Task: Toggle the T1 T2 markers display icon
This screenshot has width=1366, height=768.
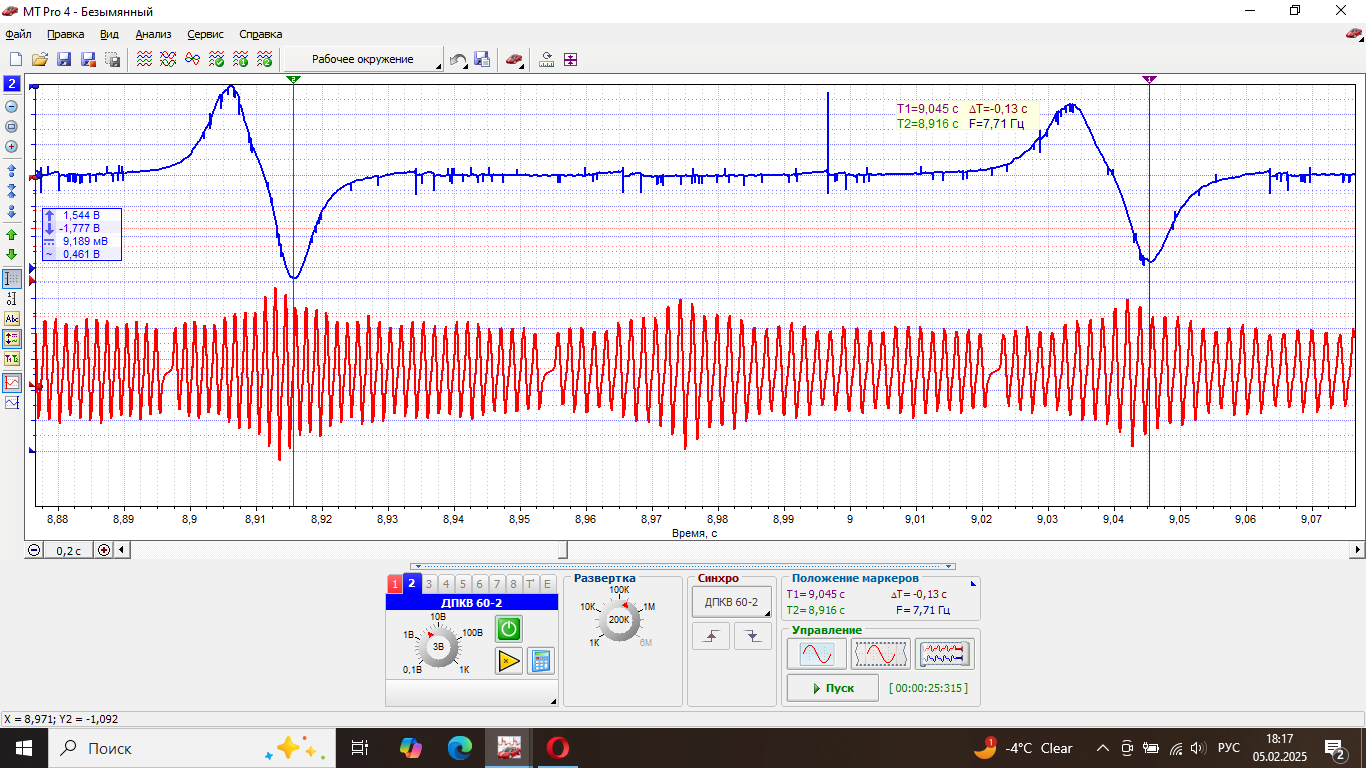Action: (x=12, y=358)
